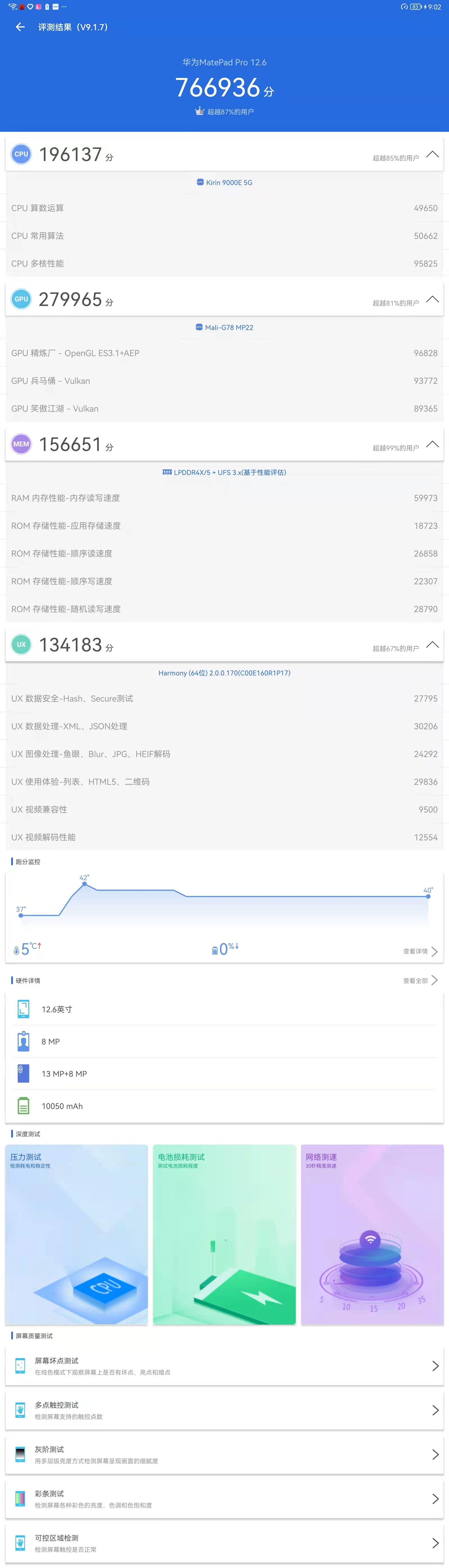449x1568 pixels.
Task: Open the 压力测试 stress test card
Action: coord(77,1234)
